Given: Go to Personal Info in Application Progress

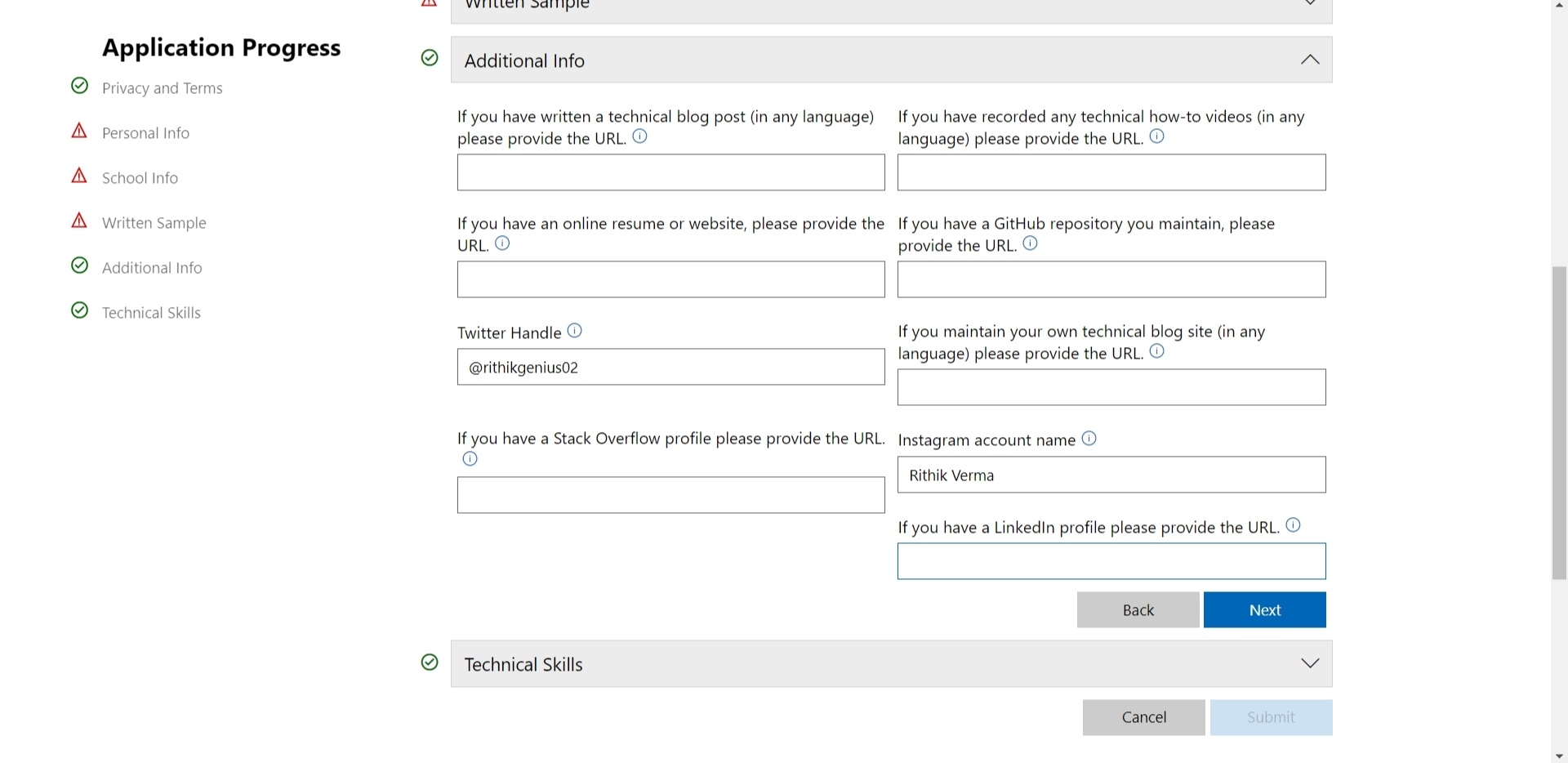Looking at the screenshot, I should tap(145, 133).
